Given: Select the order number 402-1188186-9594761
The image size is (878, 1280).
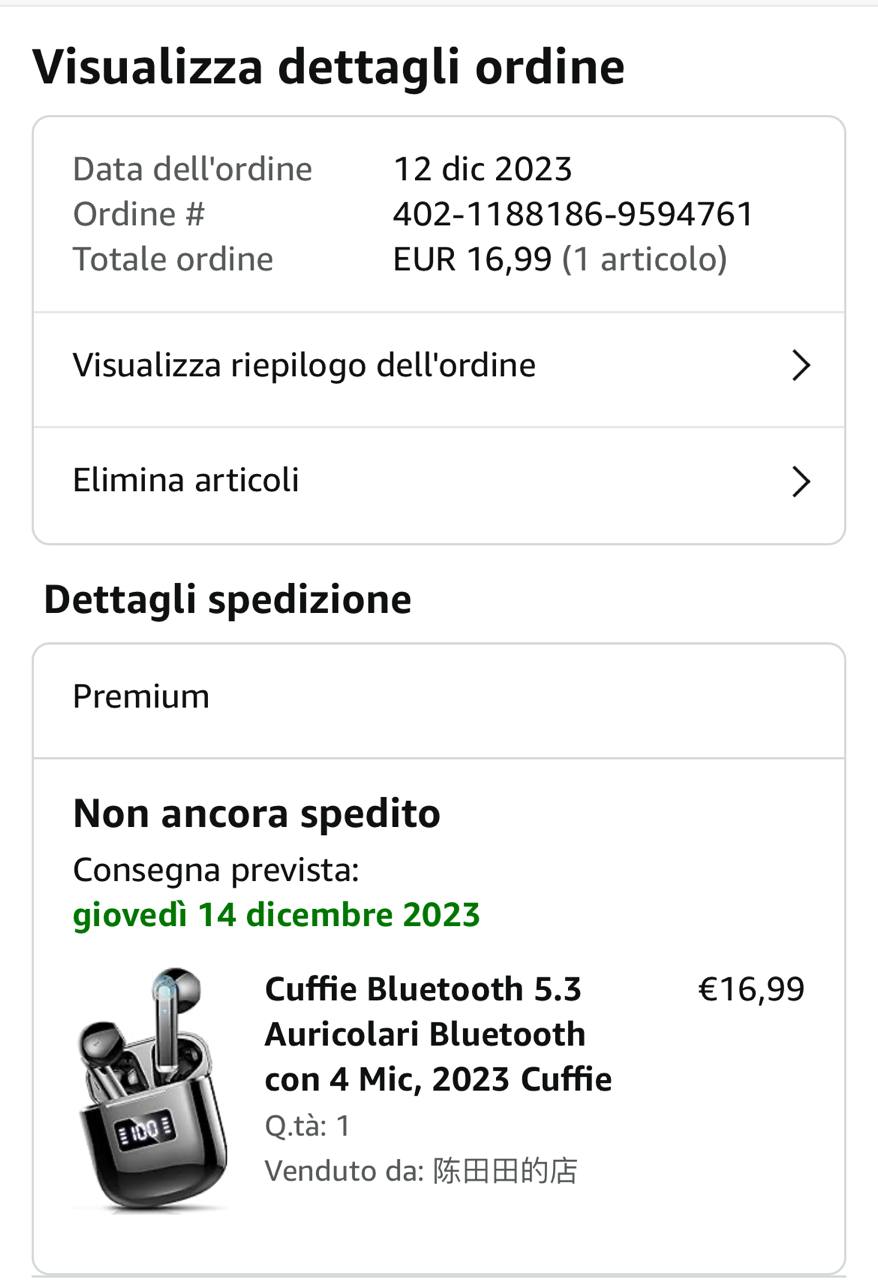Looking at the screenshot, I should [573, 214].
